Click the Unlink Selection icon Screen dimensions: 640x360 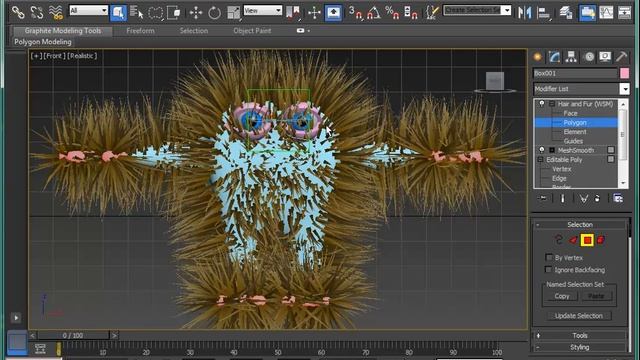(37, 12)
